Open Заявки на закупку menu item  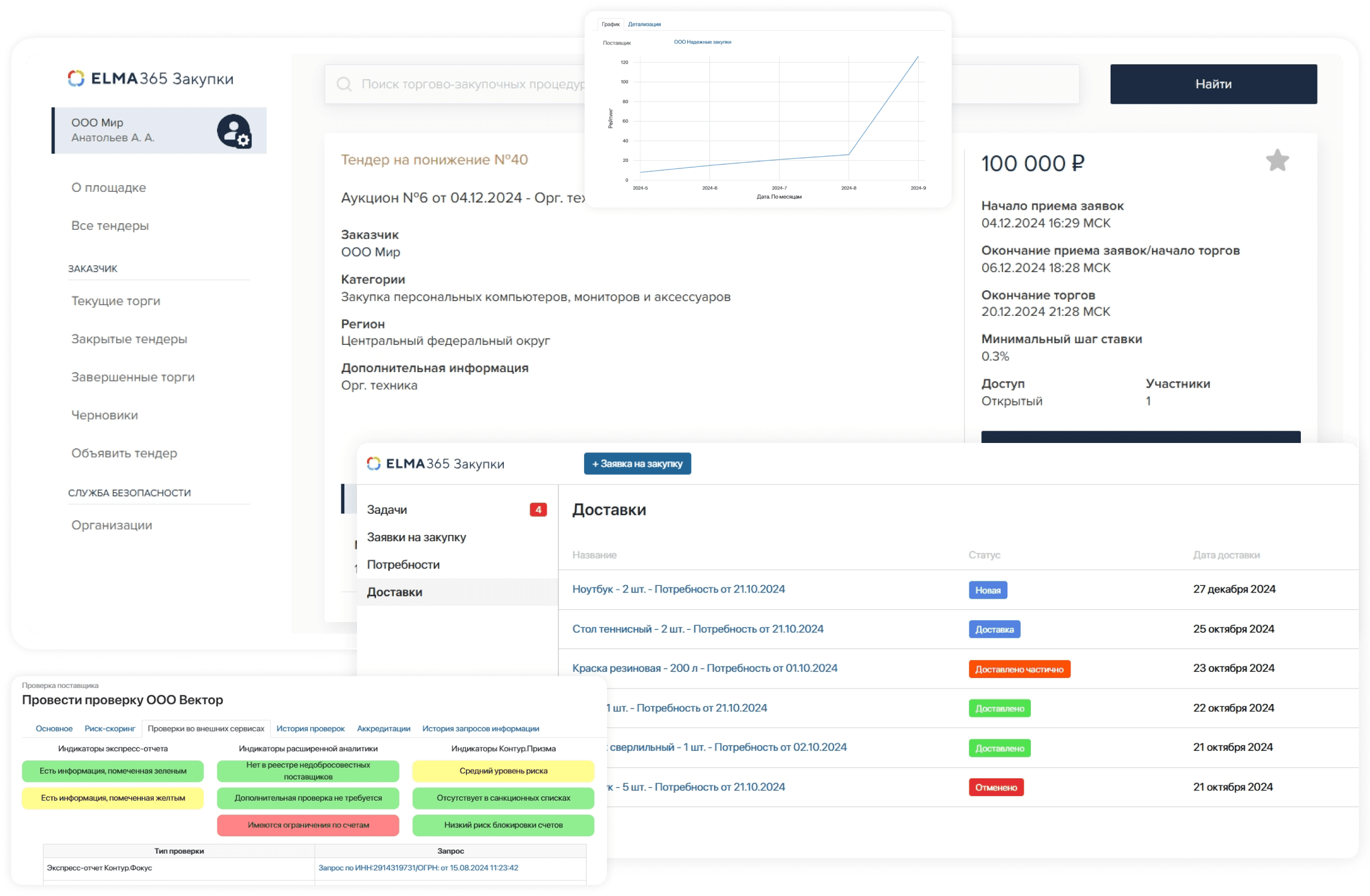[417, 537]
